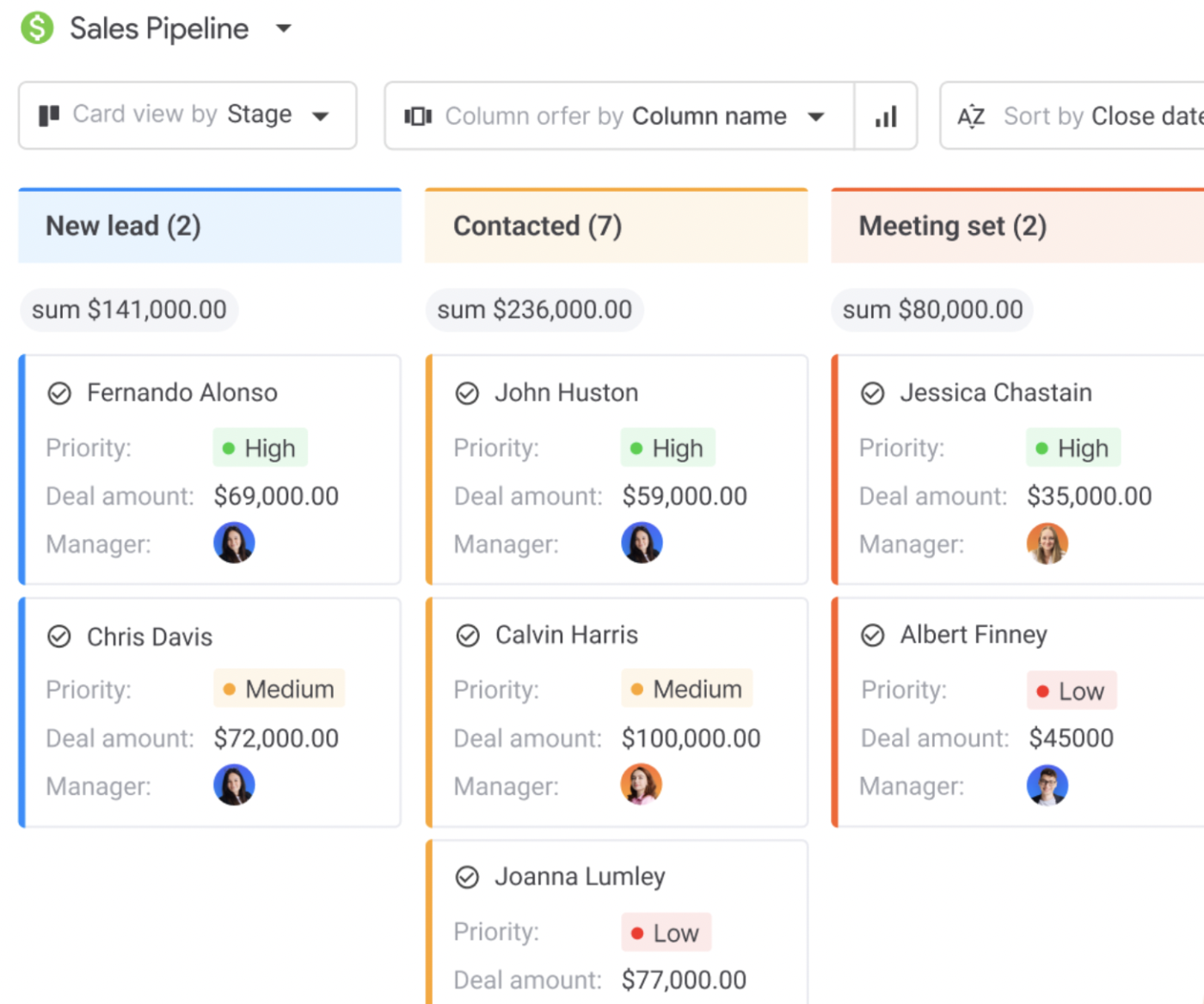The height and width of the screenshot is (1004, 1204).
Task: Open the bar chart summary icon
Action: click(x=886, y=116)
